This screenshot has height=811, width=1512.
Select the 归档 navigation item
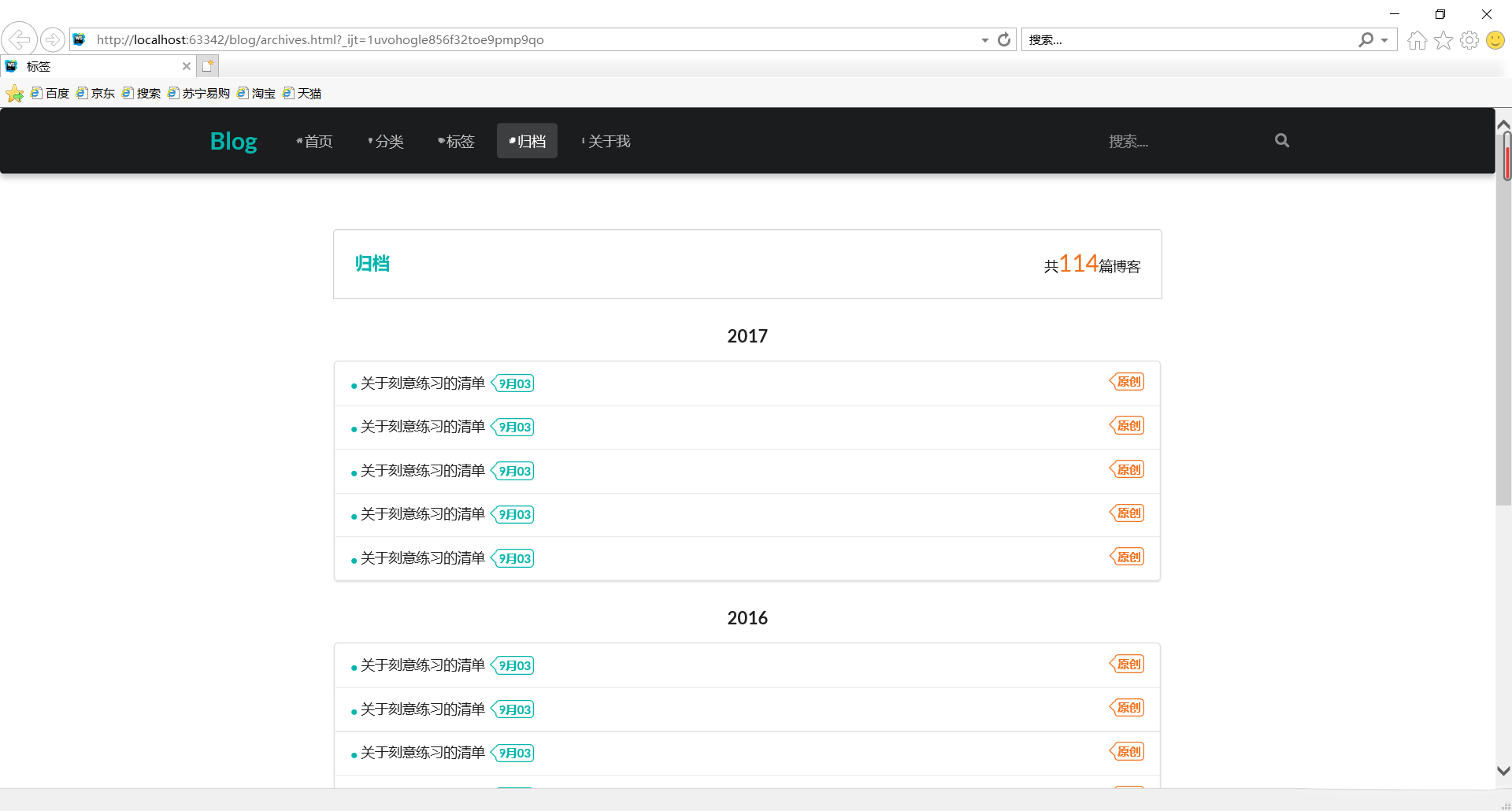(527, 141)
